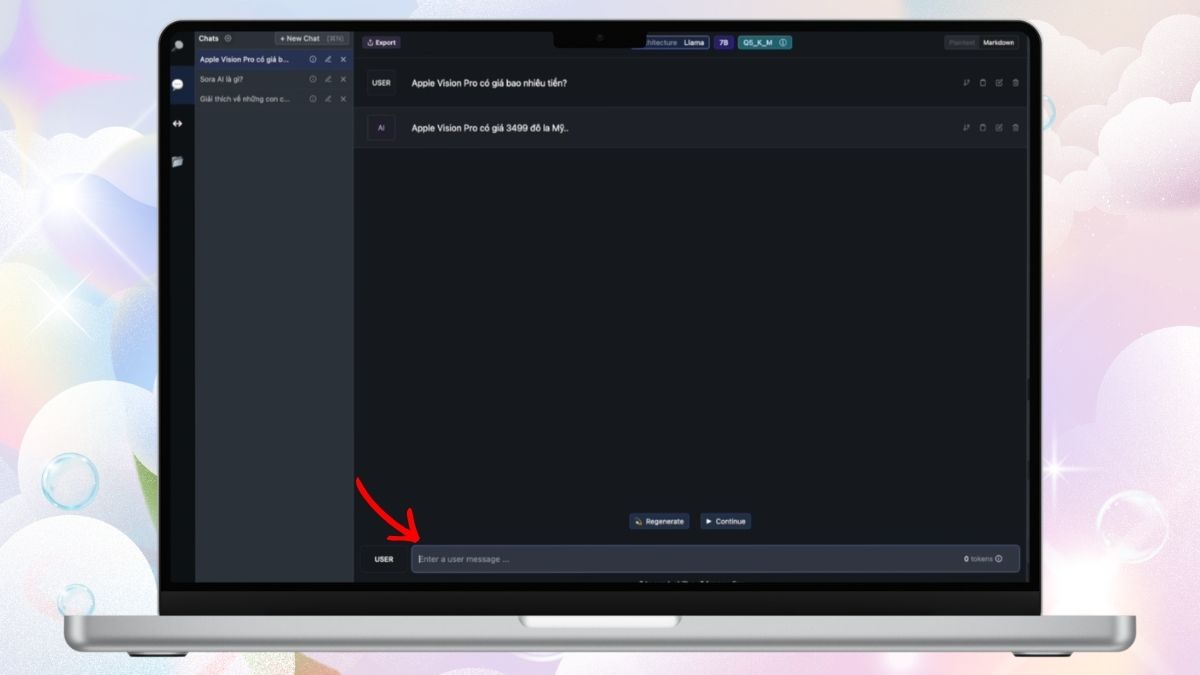The height and width of the screenshot is (675, 1200).
Task: Switch message view to Plaintext
Action: coord(962,43)
